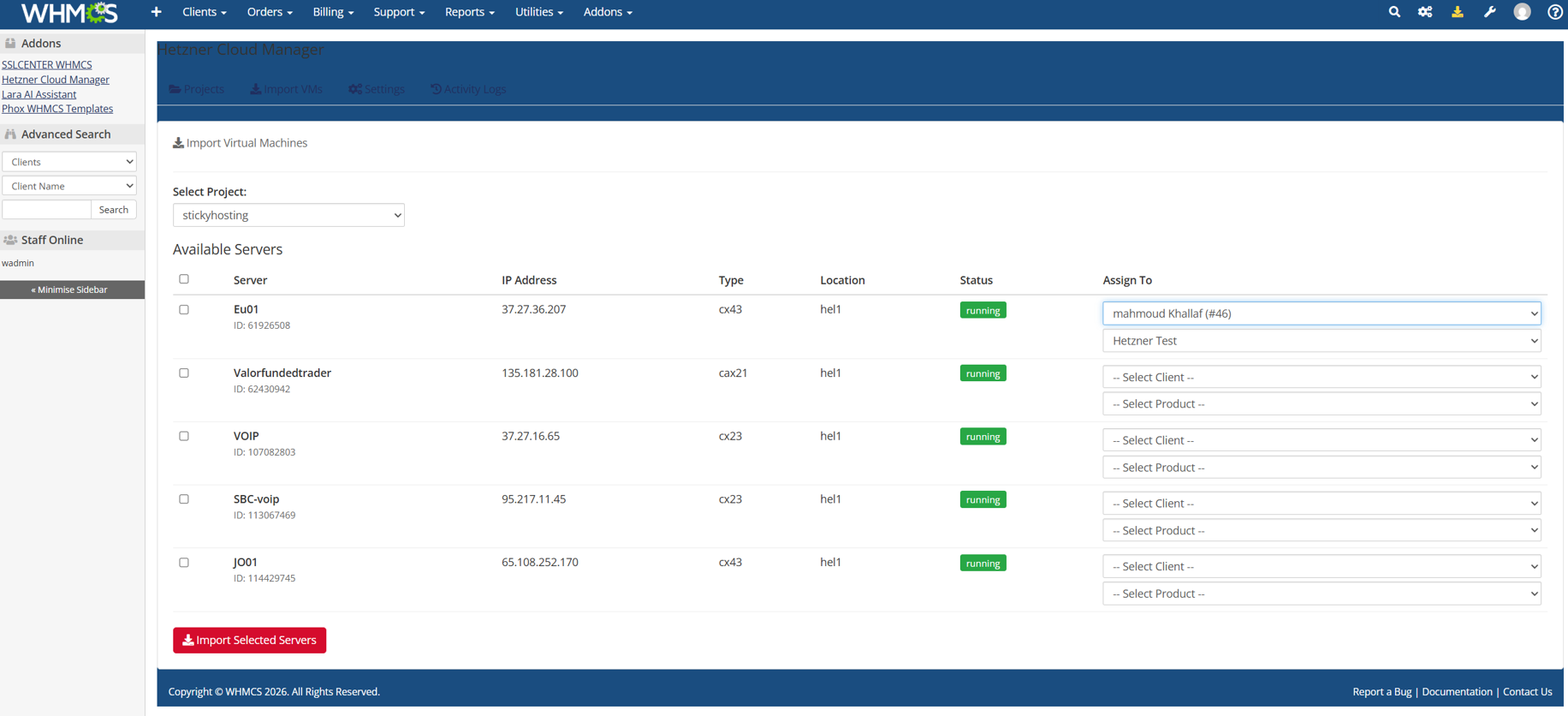The width and height of the screenshot is (1568, 716).
Task: Click Import Selected Servers button
Action: [x=250, y=641]
